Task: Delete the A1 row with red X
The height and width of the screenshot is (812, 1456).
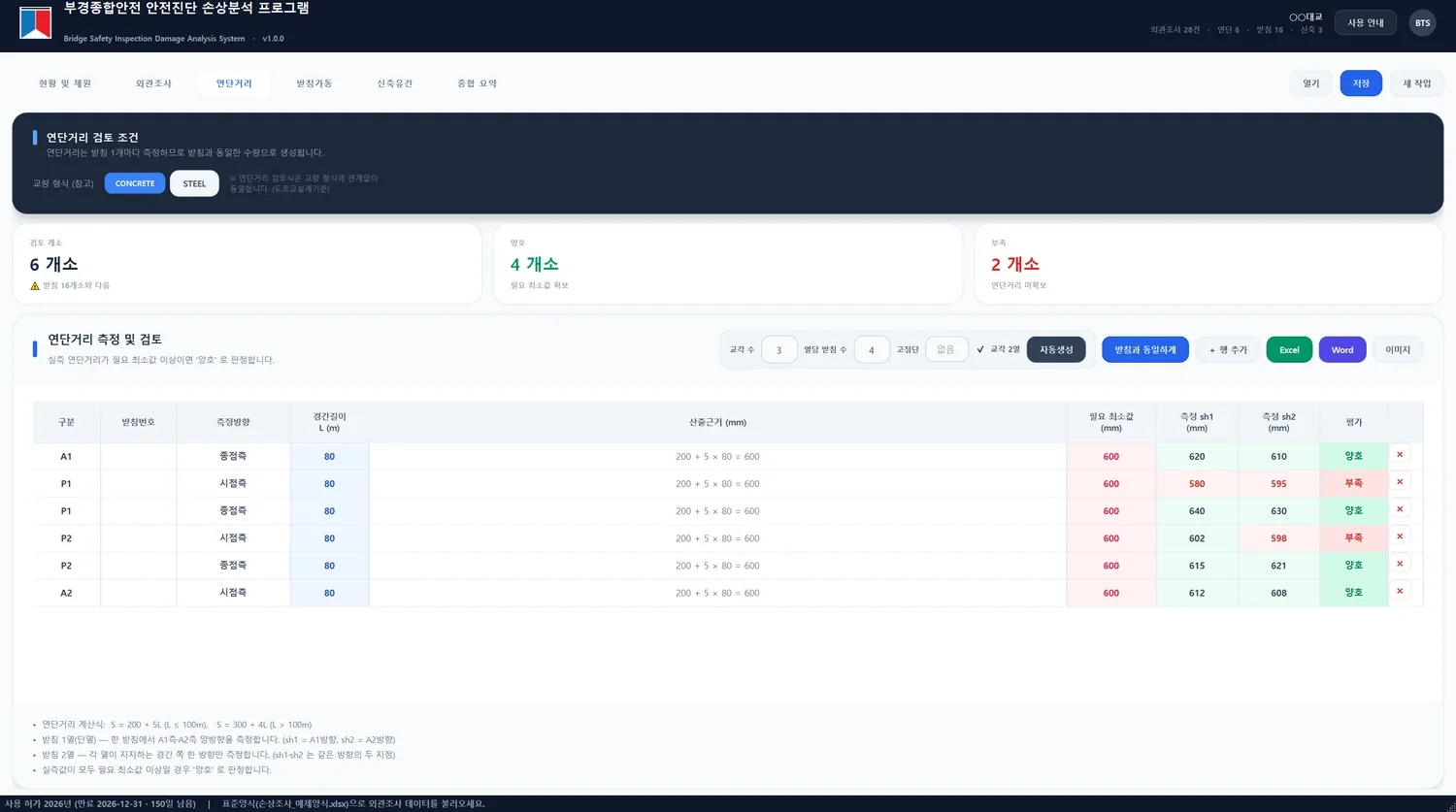Action: [1400, 455]
